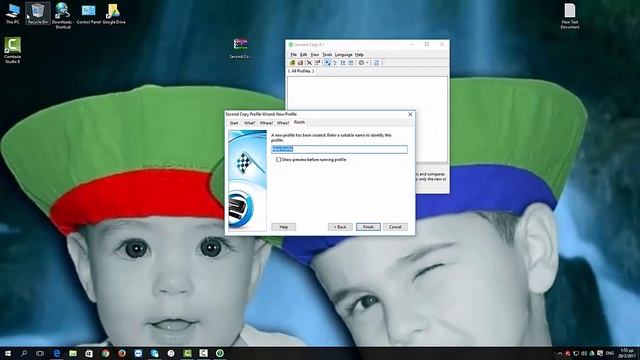Switch to the Start tab in wizard
This screenshot has width=640, height=360.
pos(234,123)
